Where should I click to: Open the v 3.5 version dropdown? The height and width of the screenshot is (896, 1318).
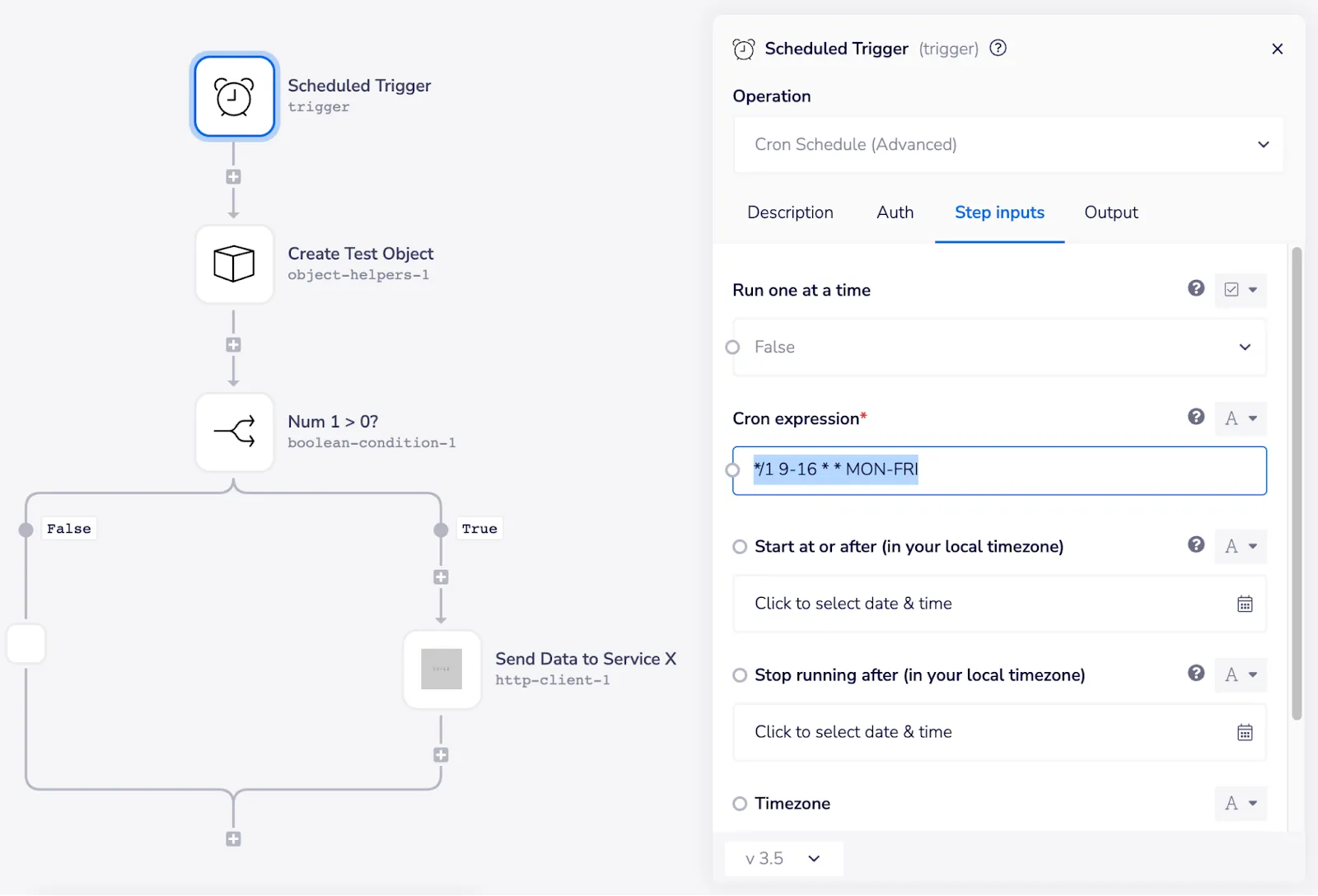coord(784,859)
